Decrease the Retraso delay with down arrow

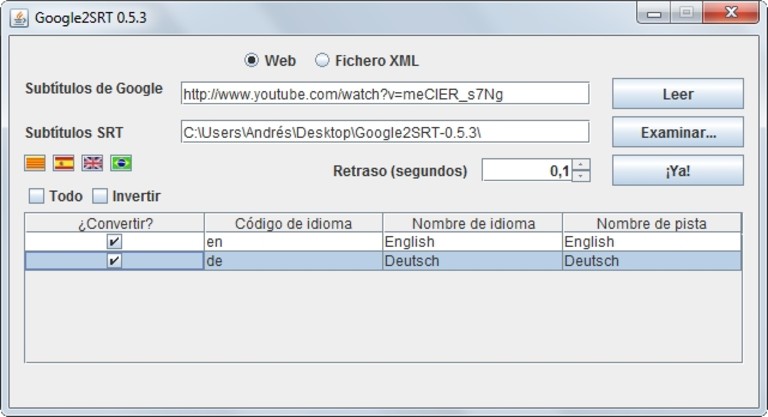[x=581, y=176]
